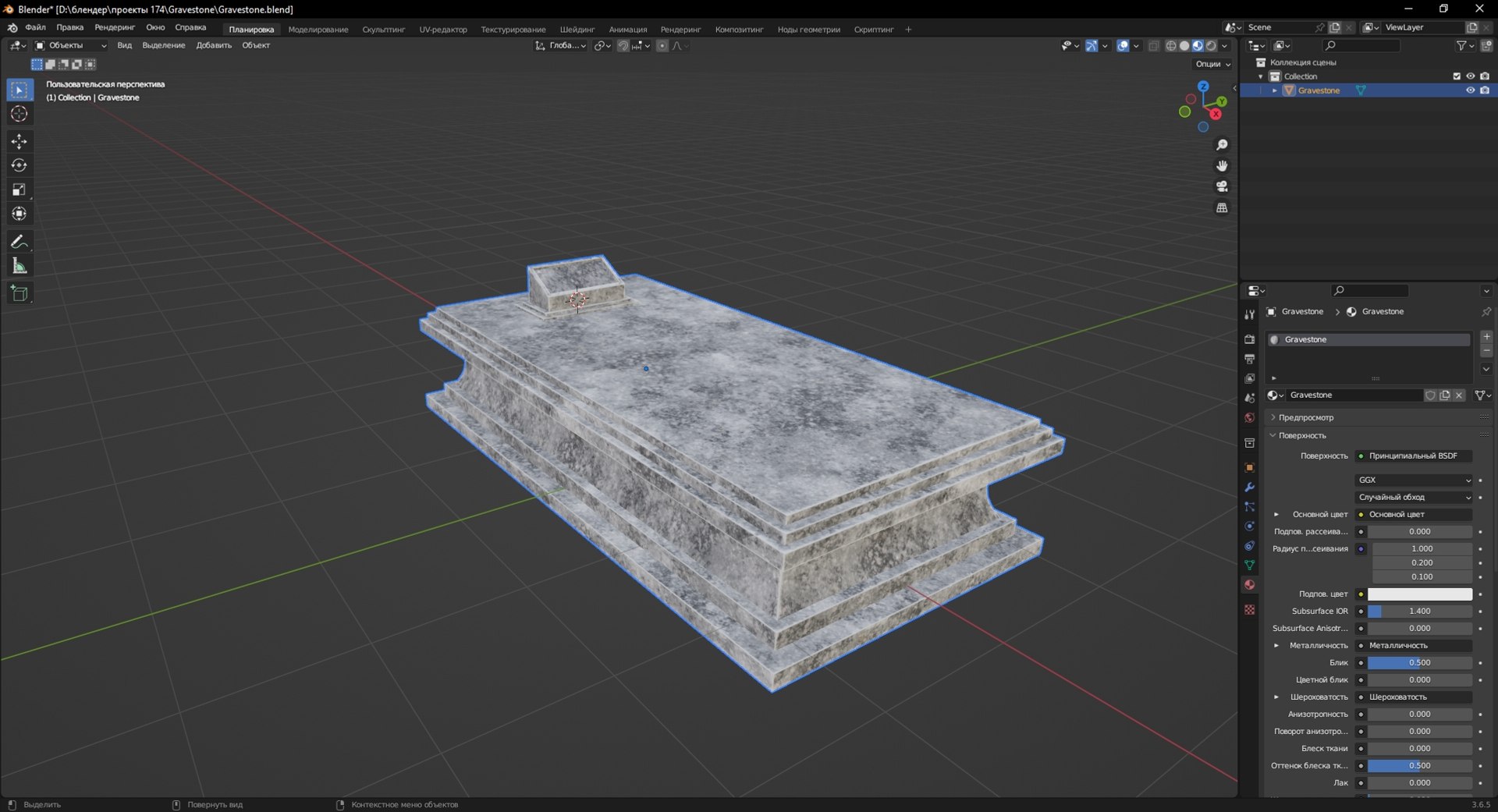
Task: Switch to rendered shading mode
Action: click(x=1211, y=46)
